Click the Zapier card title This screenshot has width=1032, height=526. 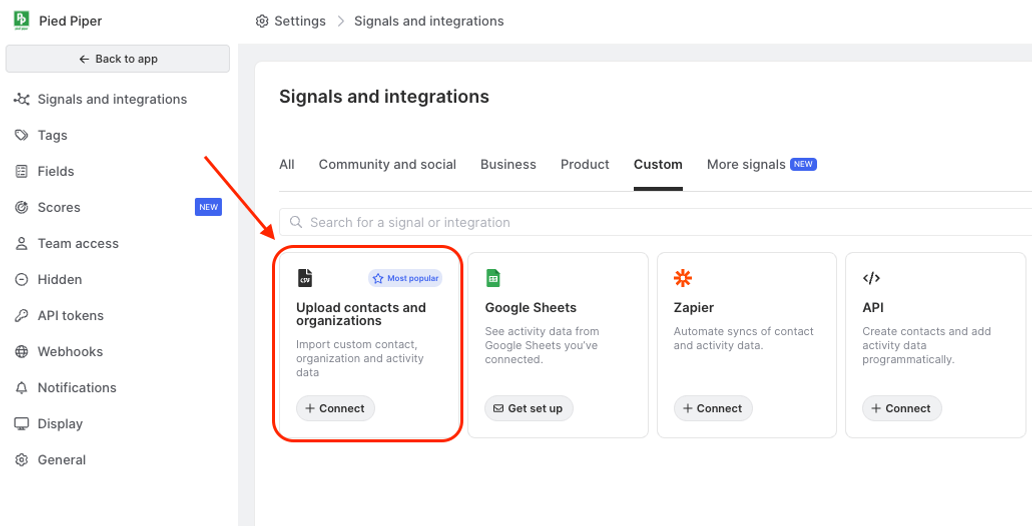tap(694, 307)
